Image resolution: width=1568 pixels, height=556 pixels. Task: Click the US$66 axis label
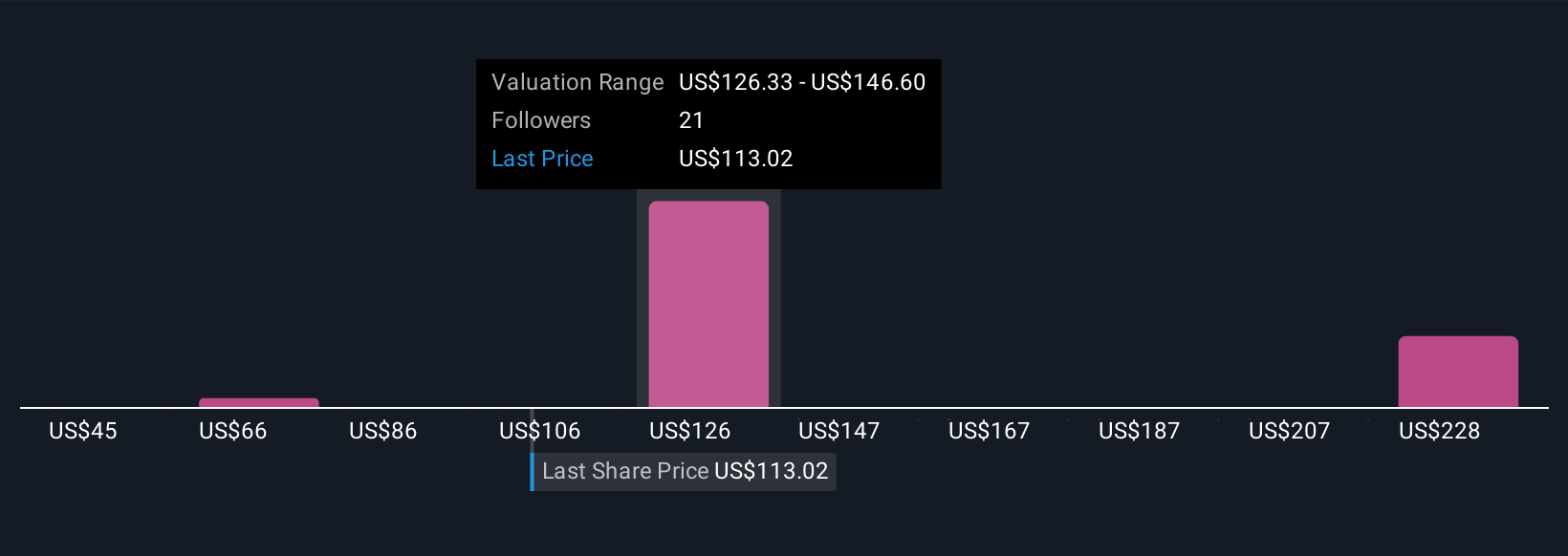click(x=233, y=431)
